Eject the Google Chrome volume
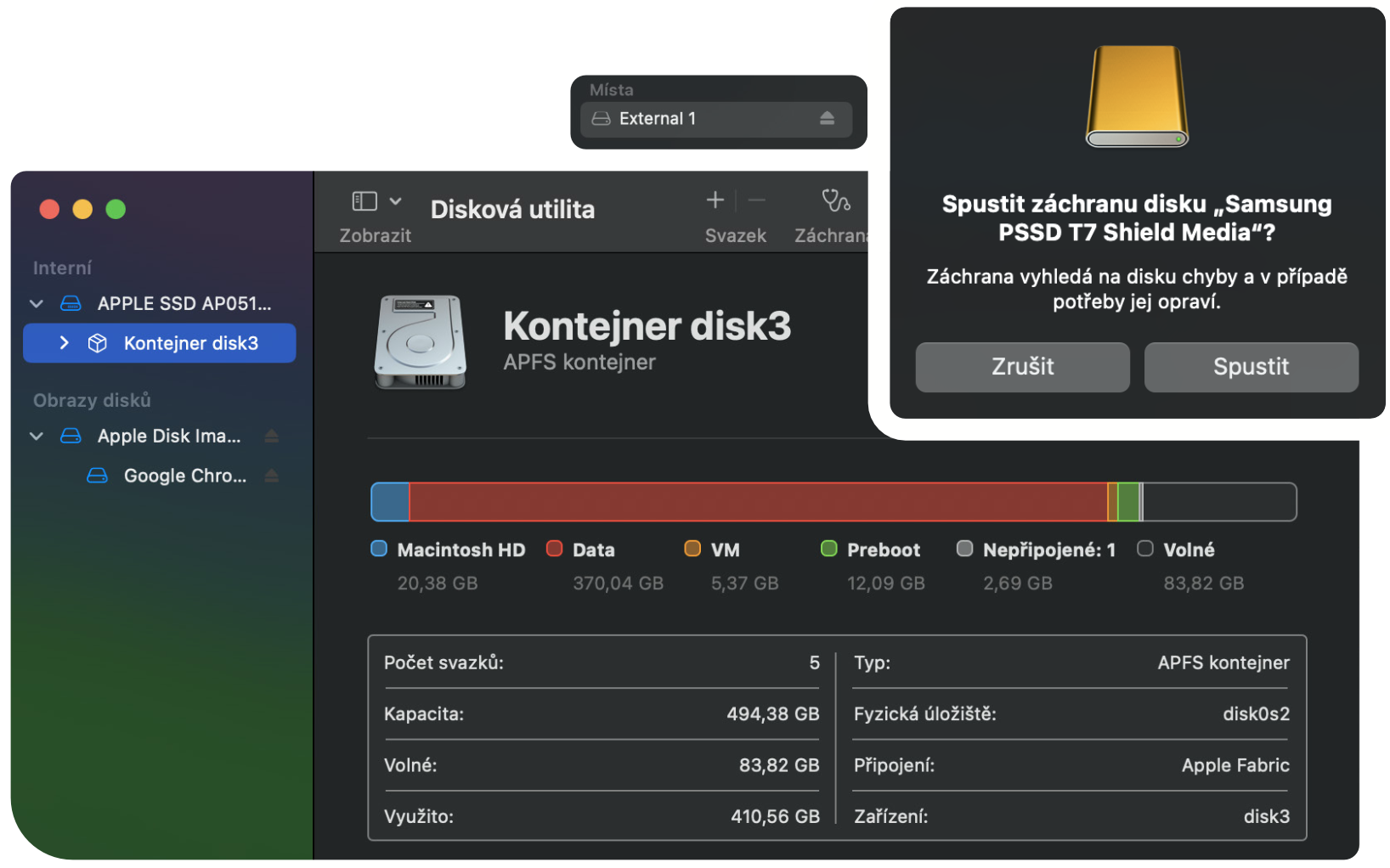The height and width of the screenshot is (868, 1390). click(x=272, y=476)
